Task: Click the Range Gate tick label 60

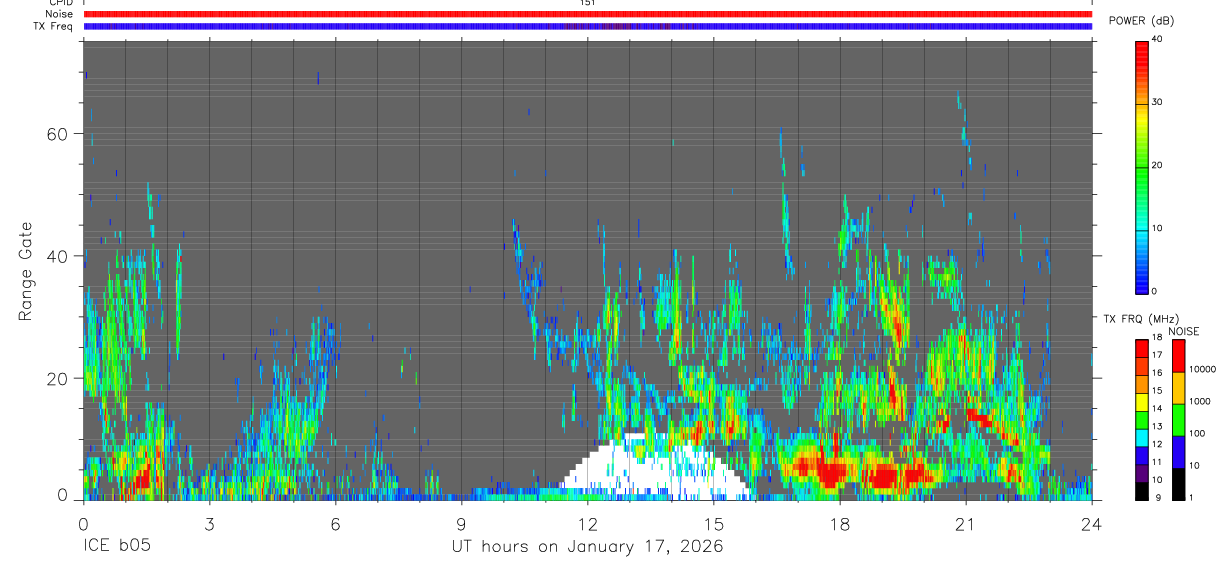Action: tap(58, 133)
